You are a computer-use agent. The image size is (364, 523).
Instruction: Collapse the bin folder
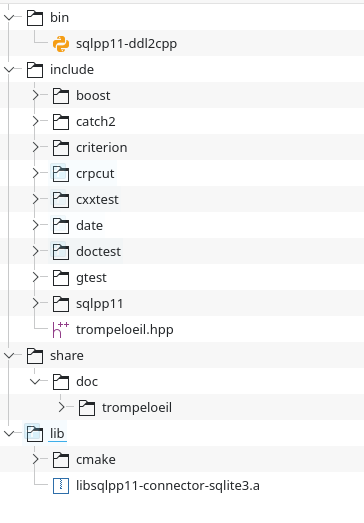(x=9, y=17)
